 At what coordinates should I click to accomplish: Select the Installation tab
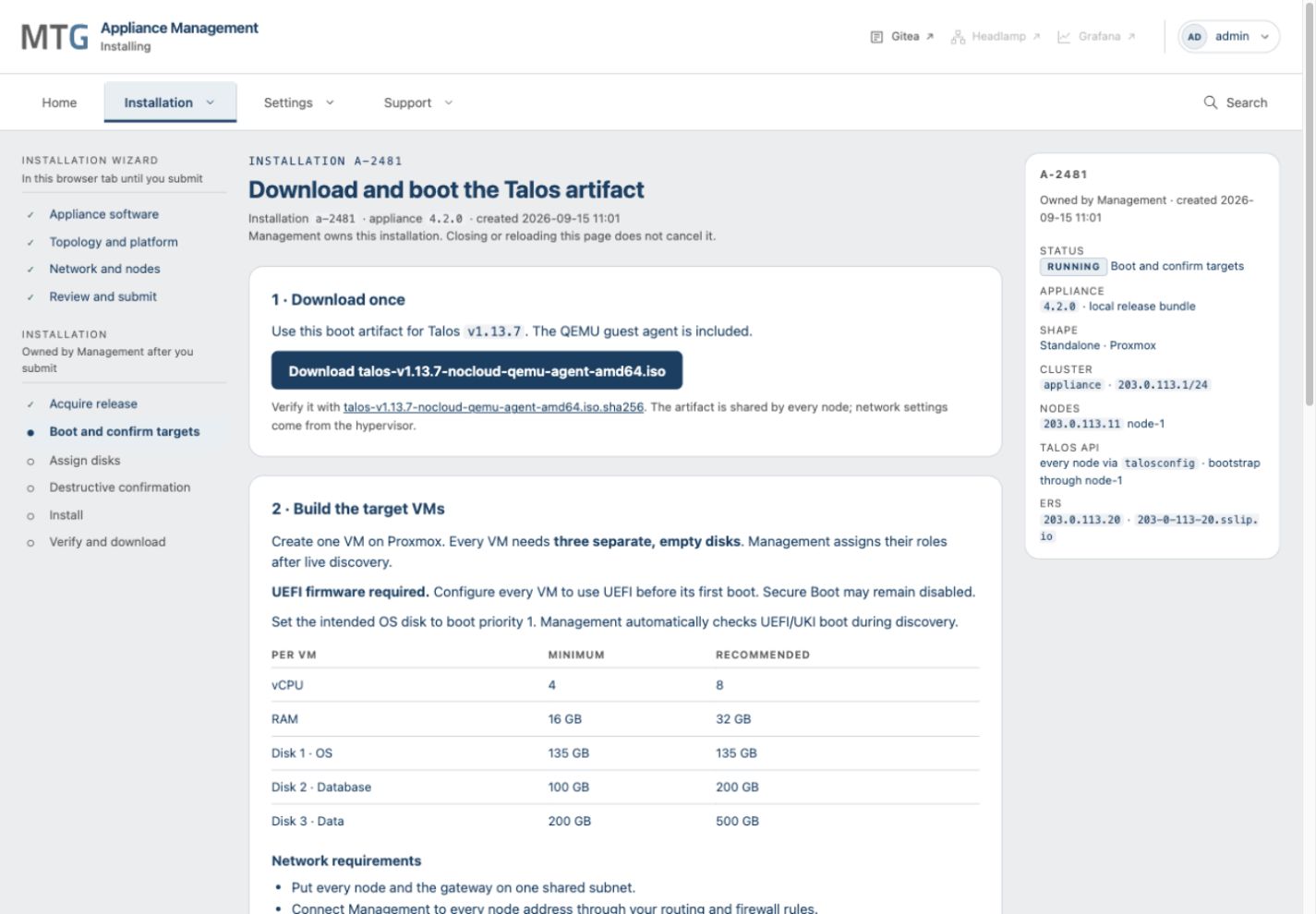[x=170, y=102]
